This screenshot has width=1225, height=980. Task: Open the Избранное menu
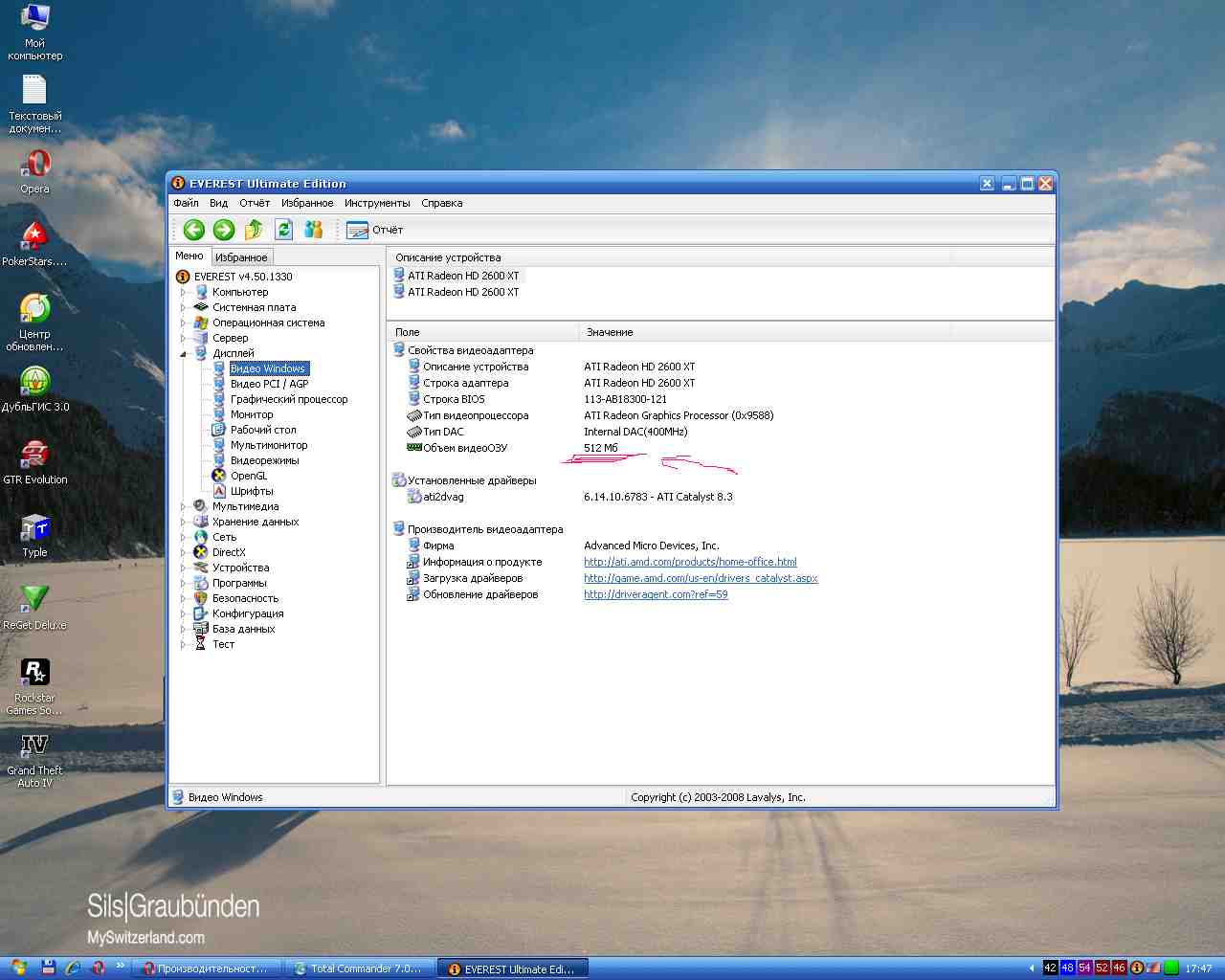pyautogui.click(x=307, y=203)
